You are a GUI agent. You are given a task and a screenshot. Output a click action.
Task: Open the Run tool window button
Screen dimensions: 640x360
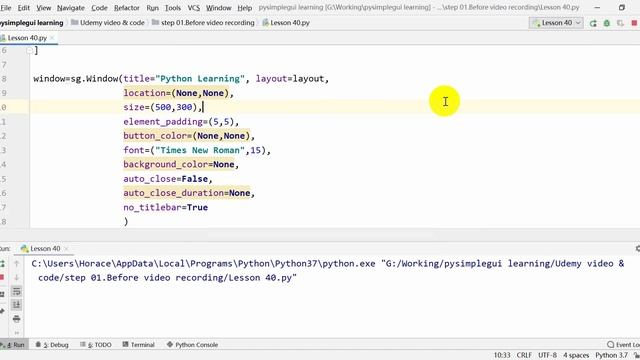click(13, 345)
